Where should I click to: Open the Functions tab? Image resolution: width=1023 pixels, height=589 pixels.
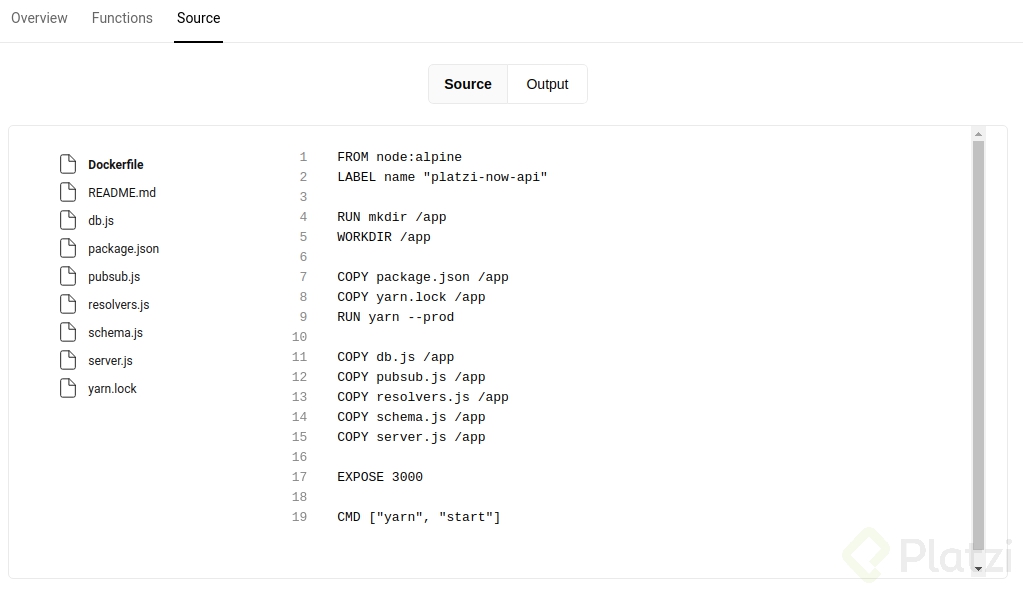point(121,17)
